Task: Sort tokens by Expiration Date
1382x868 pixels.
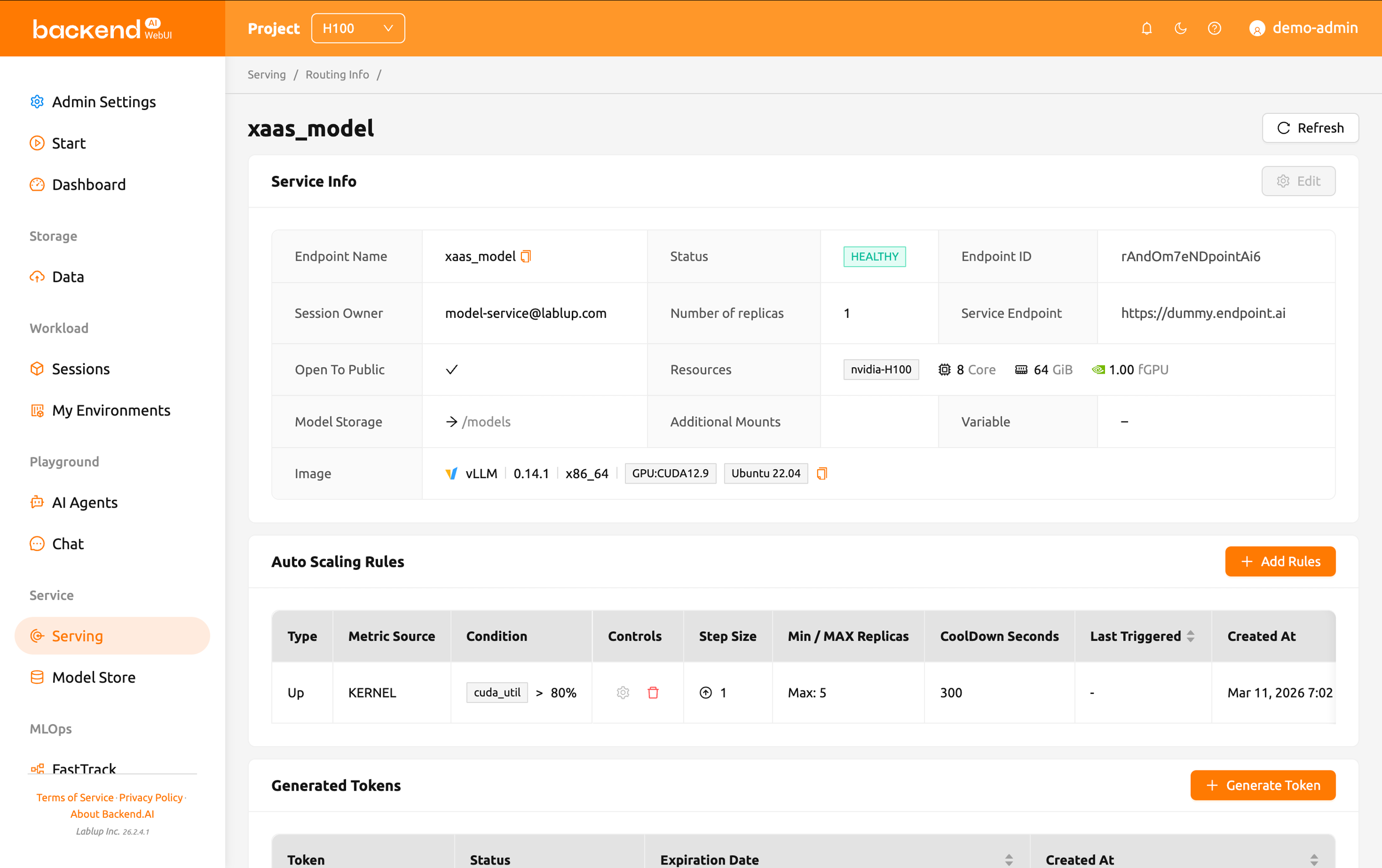Action: tap(1008, 860)
